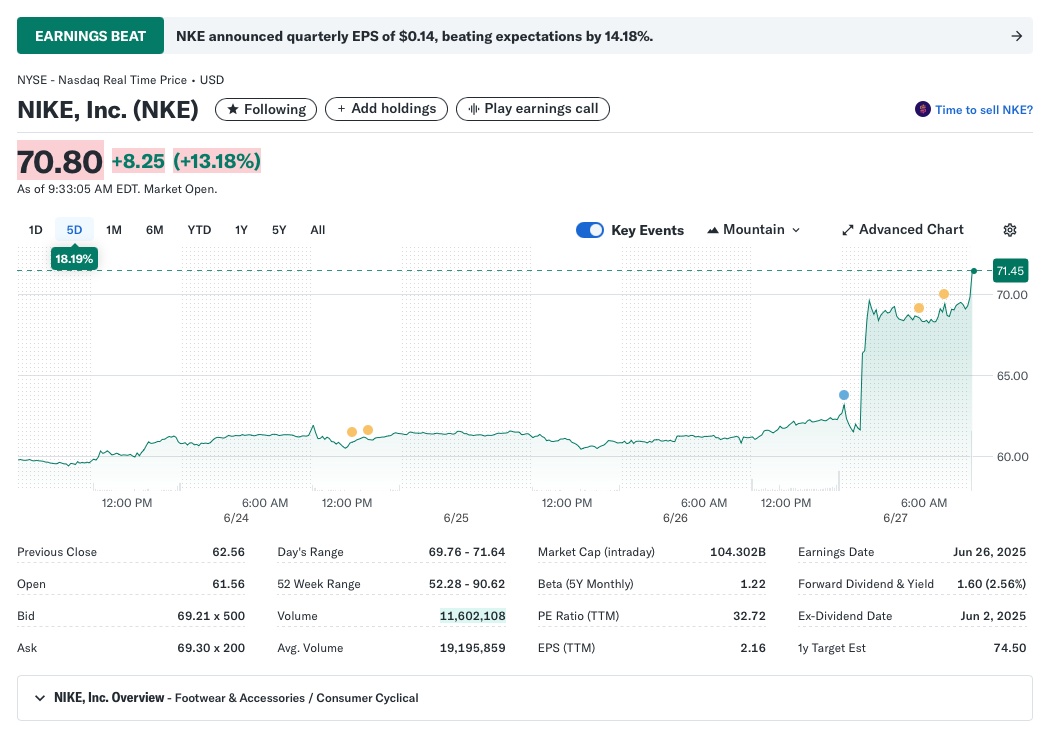
Task: Click the Earnings Date Jun 26, 2025
Action: pyautogui.click(x=989, y=552)
